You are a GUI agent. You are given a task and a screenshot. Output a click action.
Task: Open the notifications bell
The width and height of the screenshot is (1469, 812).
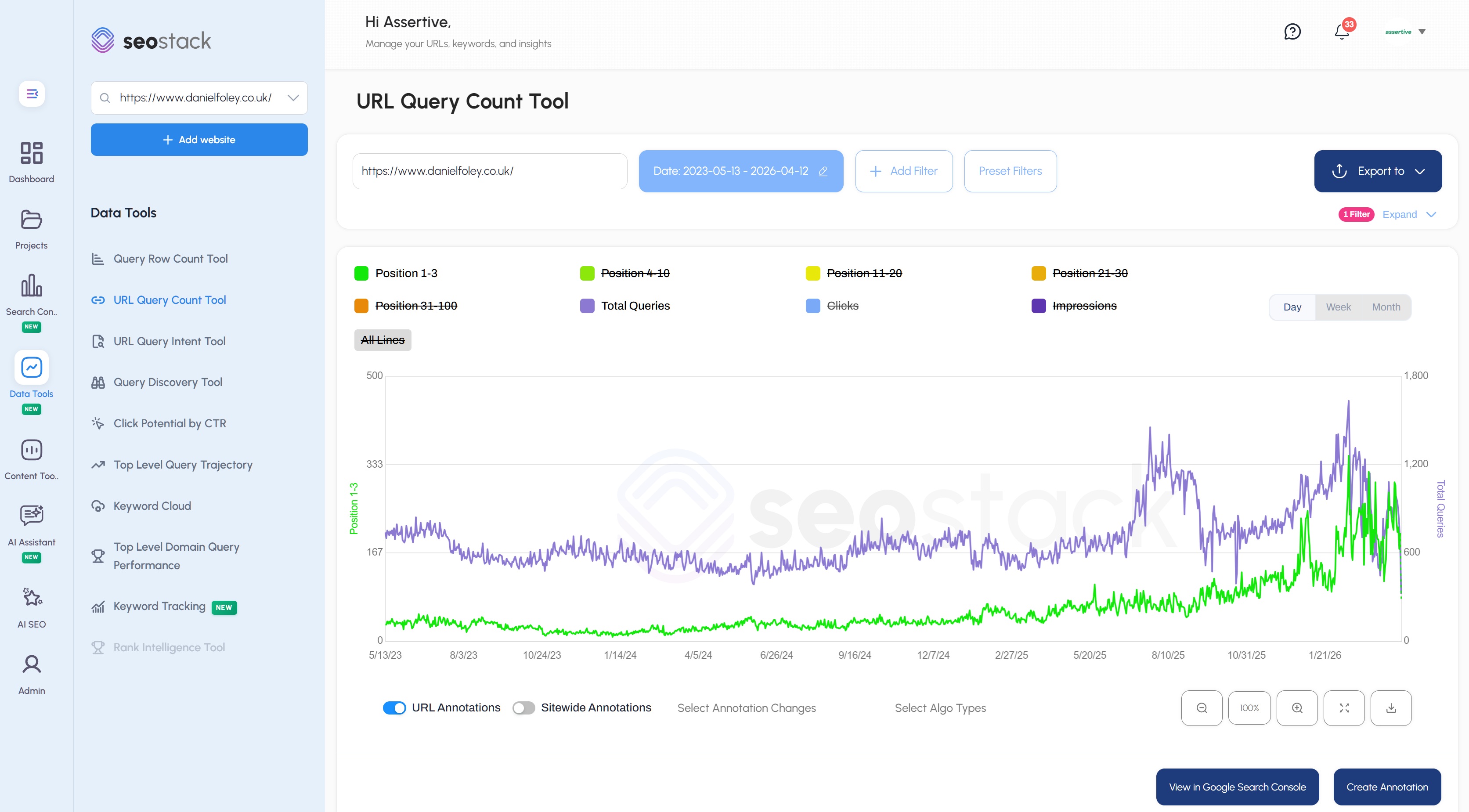[x=1341, y=32]
